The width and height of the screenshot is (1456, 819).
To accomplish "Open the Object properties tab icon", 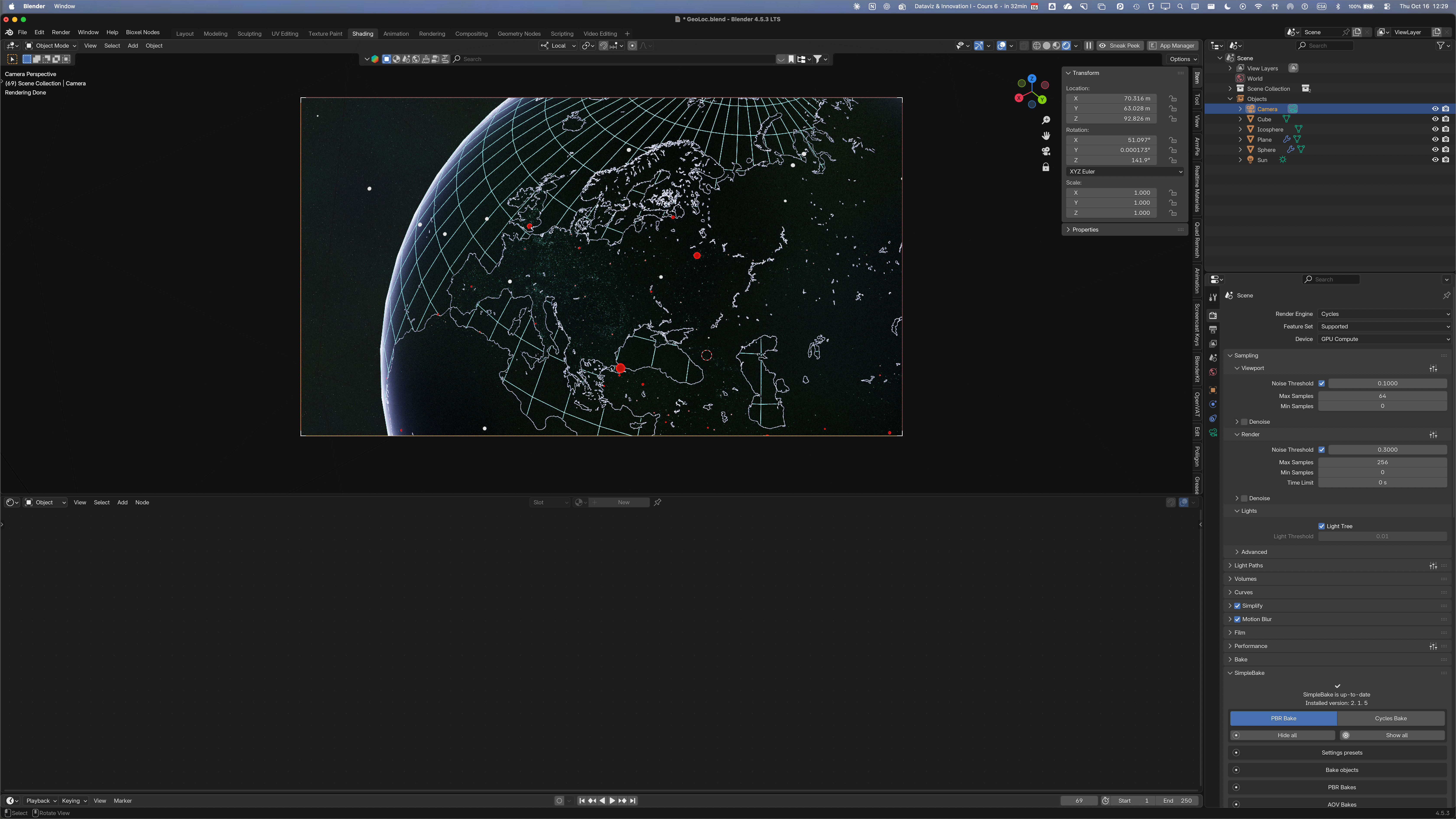I will point(1213,390).
